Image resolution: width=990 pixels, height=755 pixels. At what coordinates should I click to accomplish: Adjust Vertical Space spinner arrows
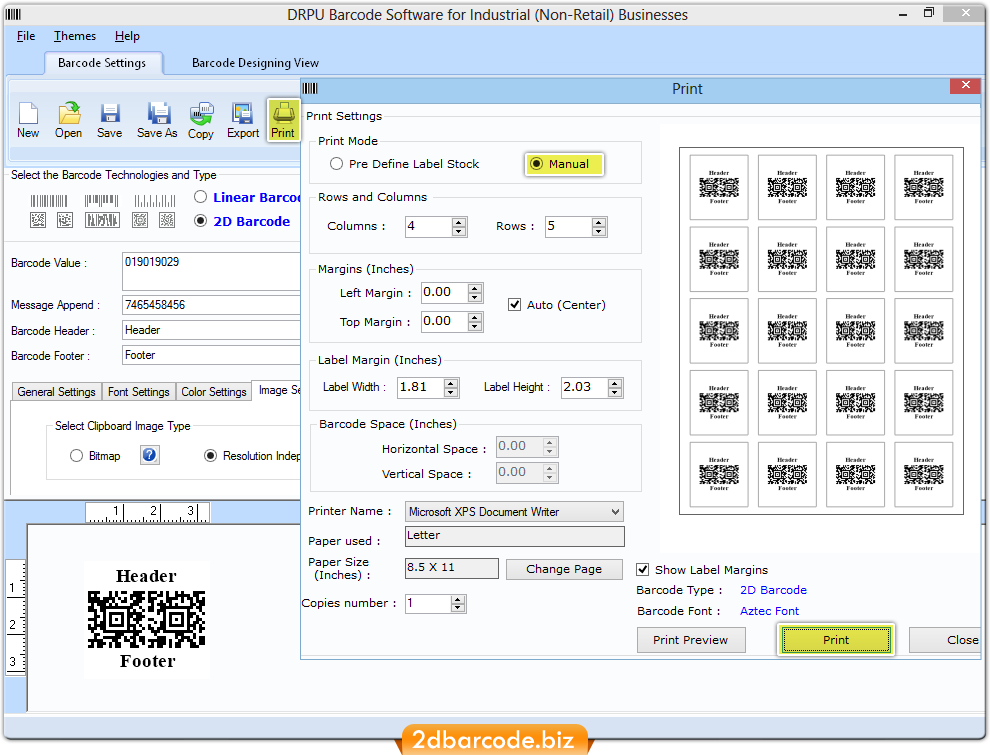coord(549,472)
